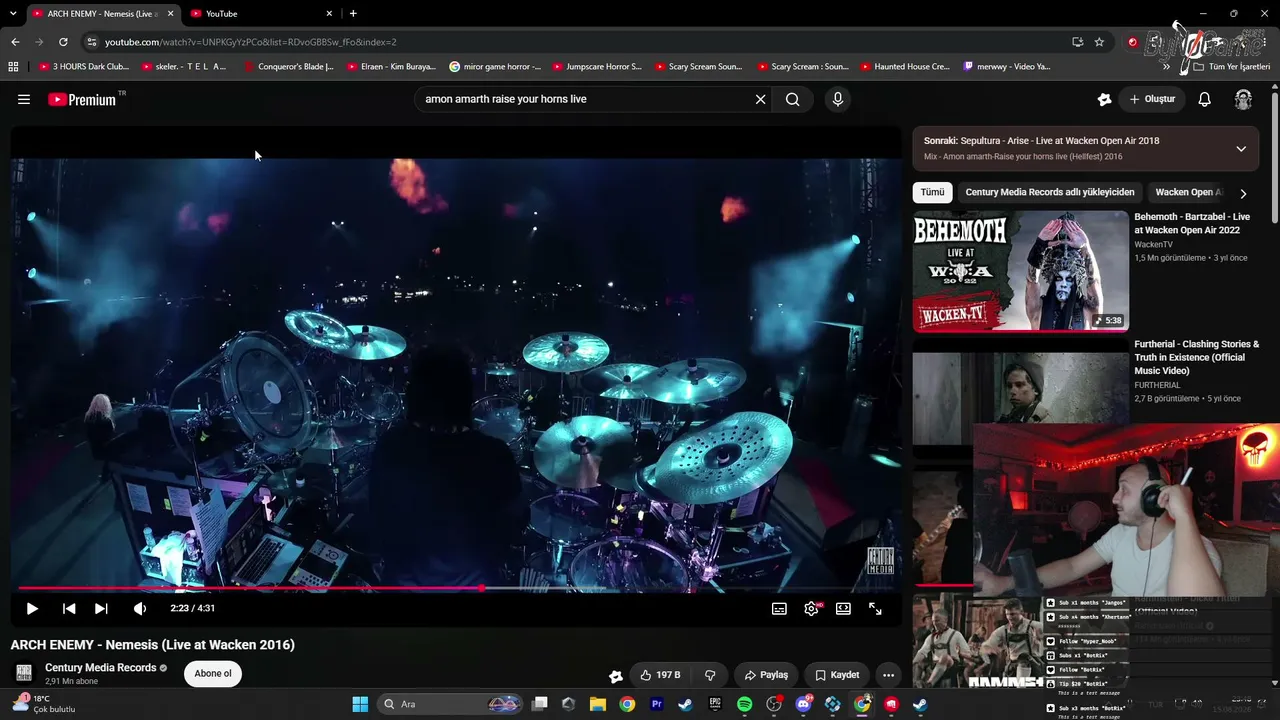
Task: Open the mirror game horror bookmark
Action: (x=495, y=67)
